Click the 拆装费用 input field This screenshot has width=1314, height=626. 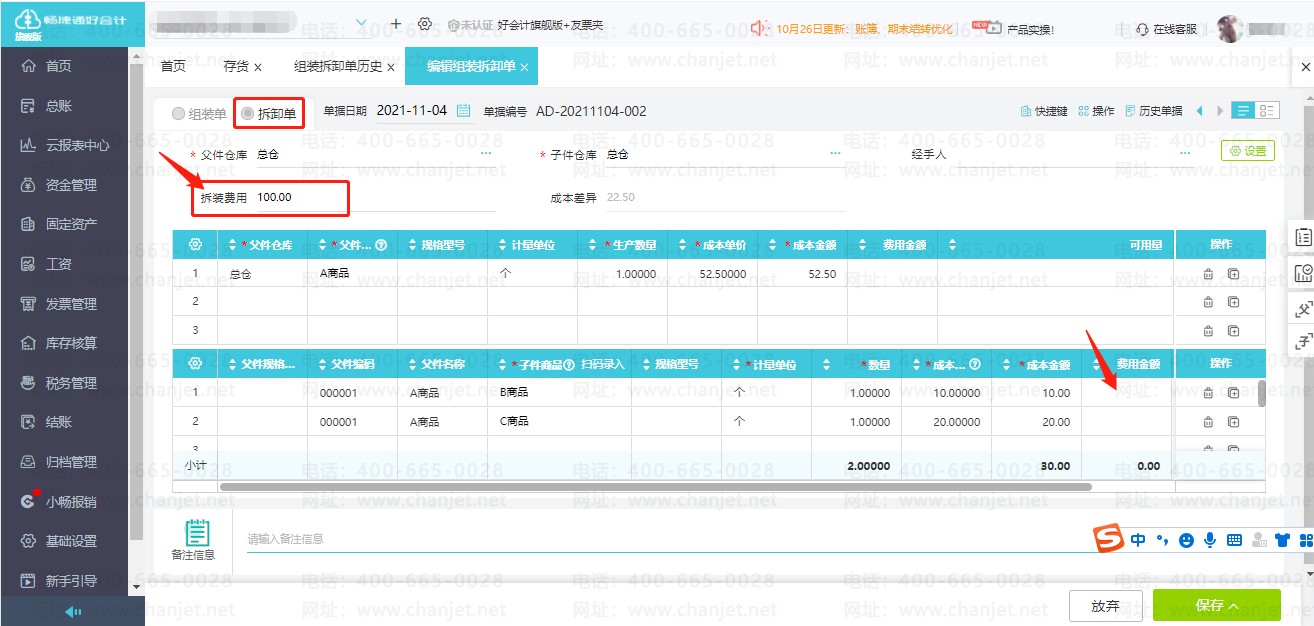point(300,198)
